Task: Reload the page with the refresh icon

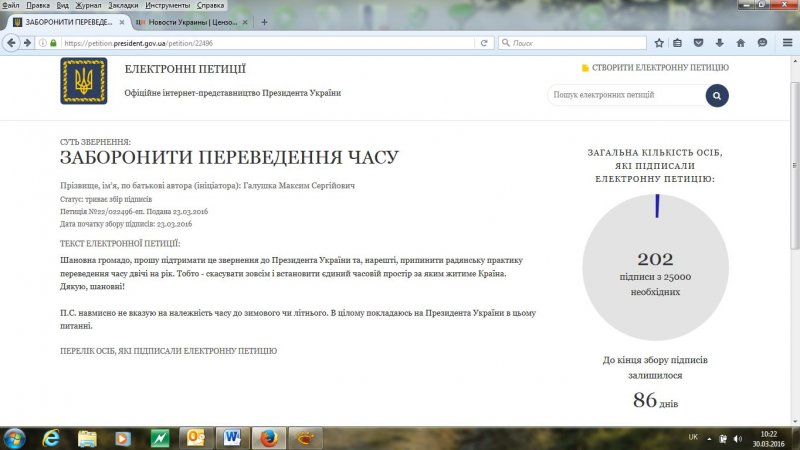Action: click(x=484, y=43)
